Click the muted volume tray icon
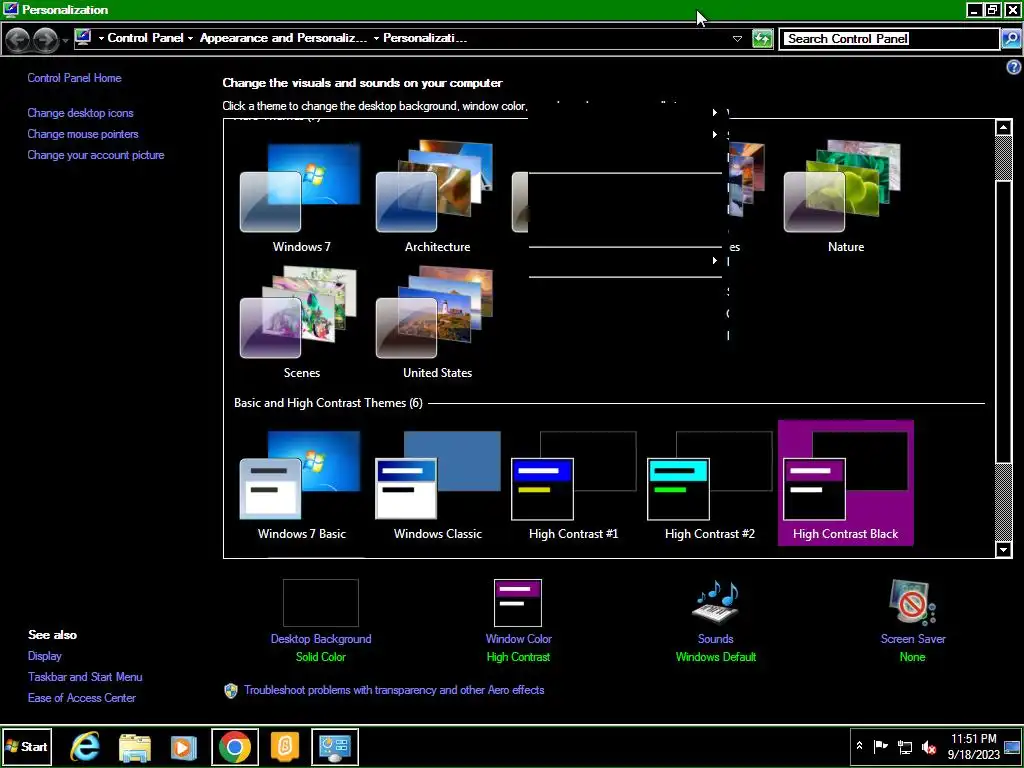The image size is (1024, 768). pyautogui.click(x=928, y=746)
